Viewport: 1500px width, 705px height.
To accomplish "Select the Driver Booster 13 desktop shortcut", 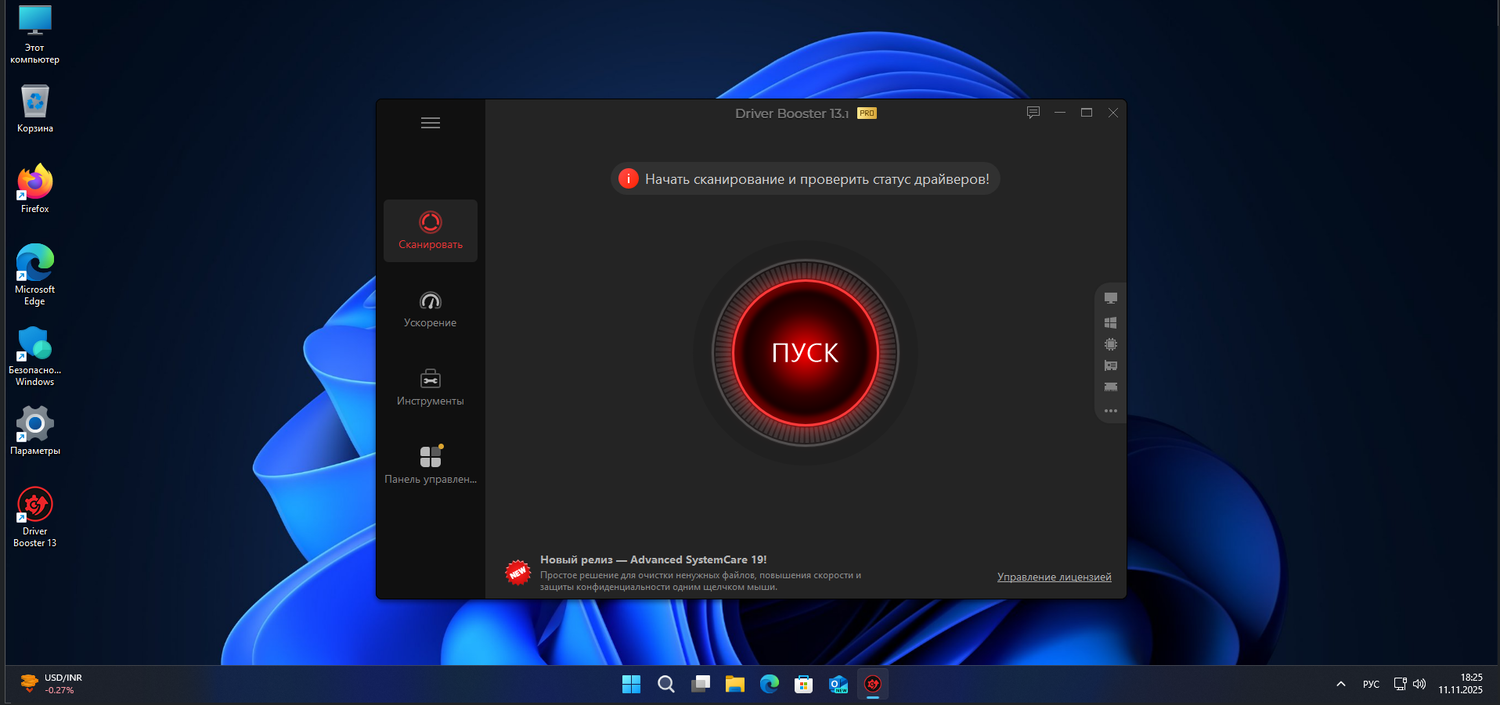I will (x=35, y=517).
